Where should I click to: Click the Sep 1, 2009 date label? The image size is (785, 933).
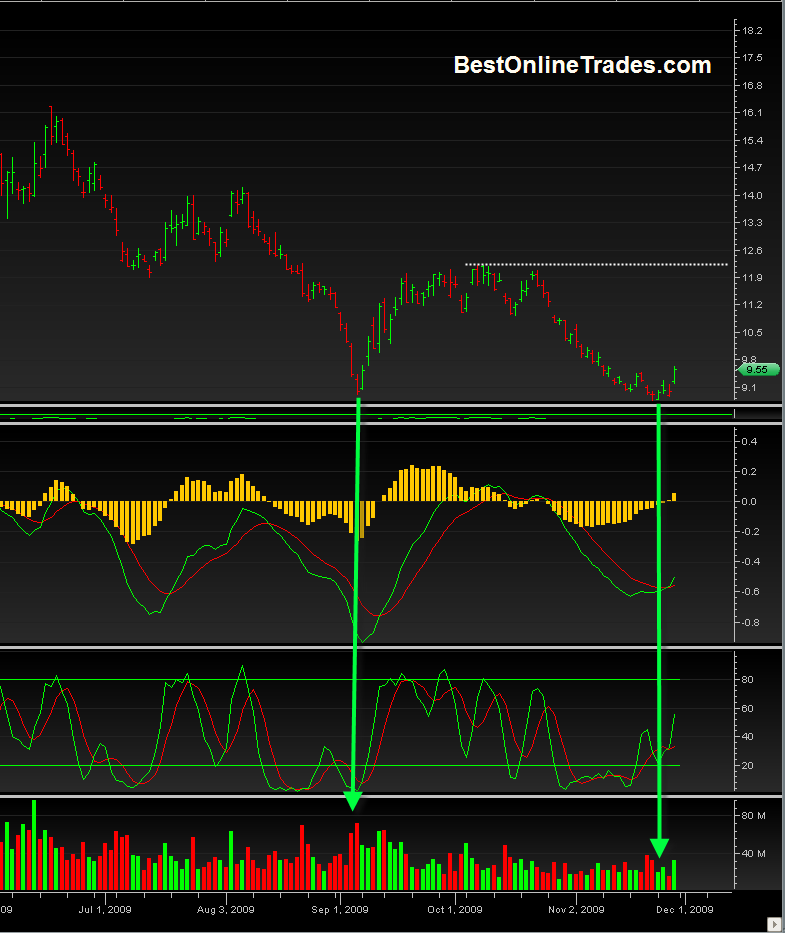tap(340, 909)
